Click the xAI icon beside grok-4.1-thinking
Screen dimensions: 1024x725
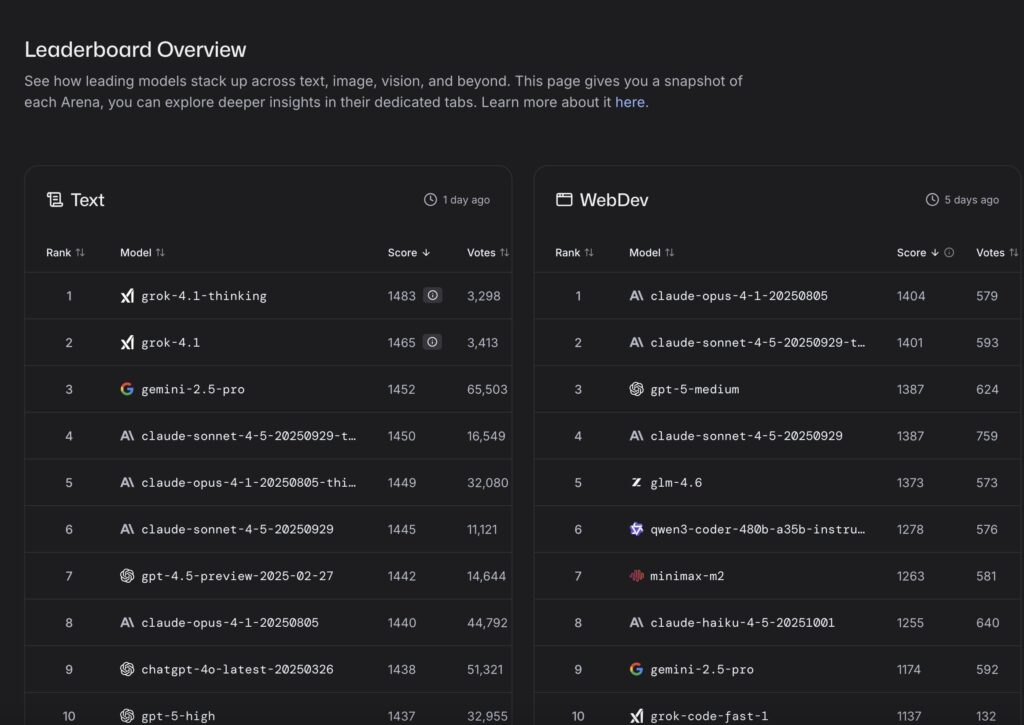[127, 296]
